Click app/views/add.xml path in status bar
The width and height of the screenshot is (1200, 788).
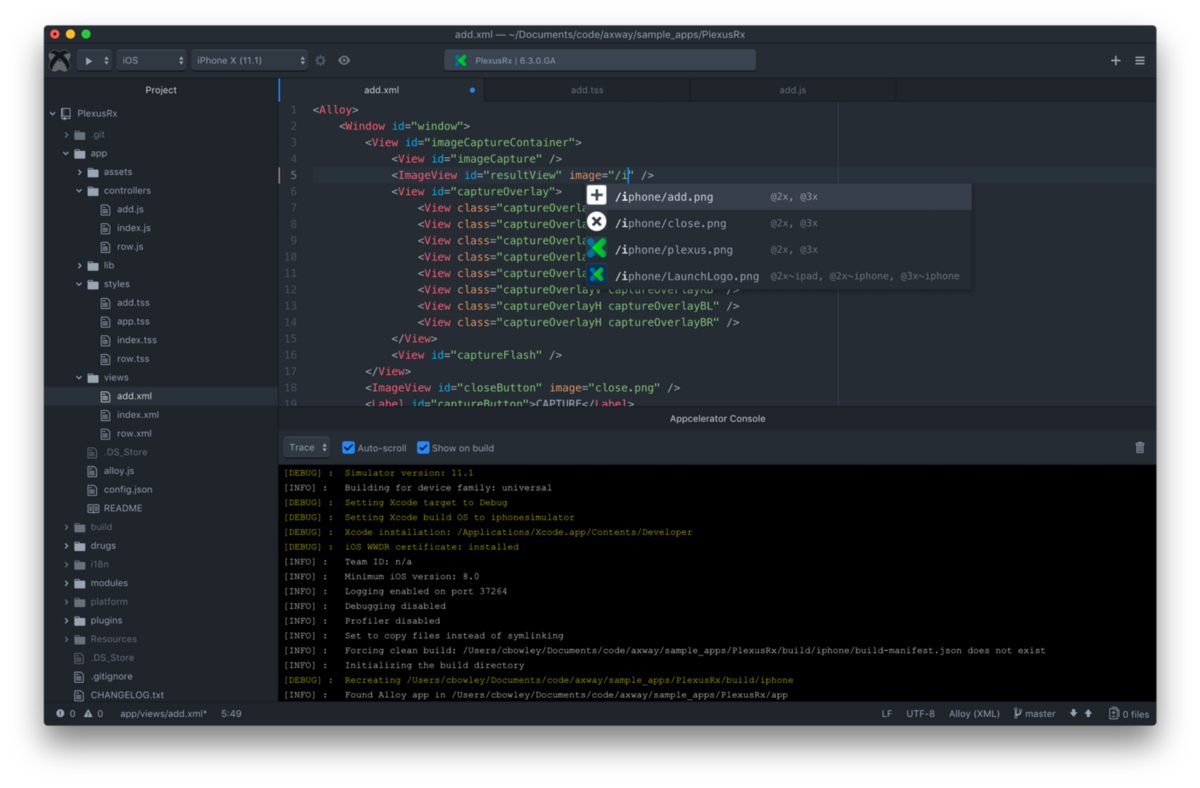click(164, 714)
